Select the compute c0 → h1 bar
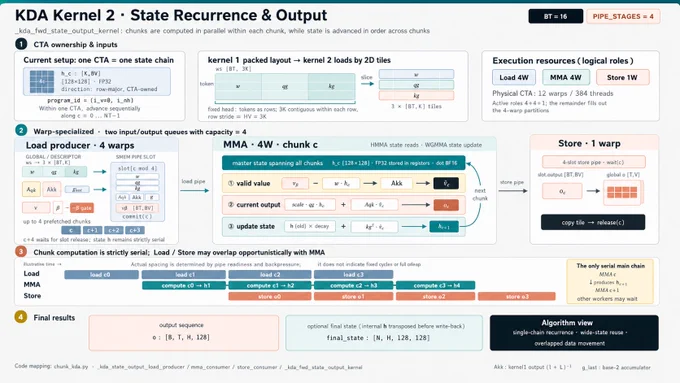The width and height of the screenshot is (680, 383). [184, 285]
